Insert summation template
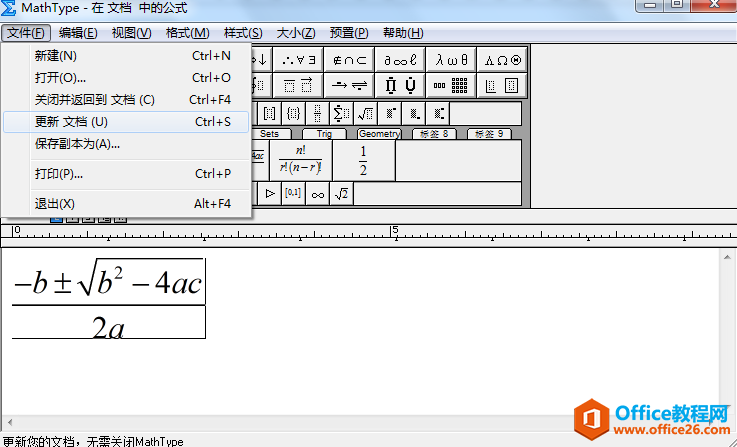 [341, 113]
